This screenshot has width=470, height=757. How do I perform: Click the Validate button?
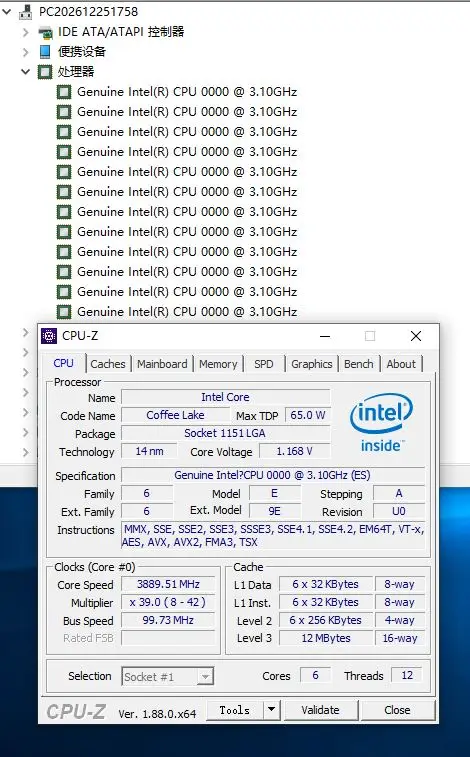click(x=320, y=710)
